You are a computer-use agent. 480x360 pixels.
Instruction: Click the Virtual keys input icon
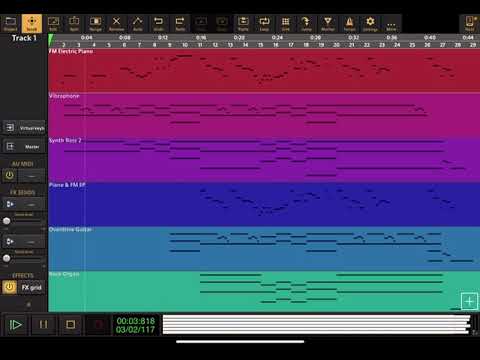pyautogui.click(x=10, y=128)
